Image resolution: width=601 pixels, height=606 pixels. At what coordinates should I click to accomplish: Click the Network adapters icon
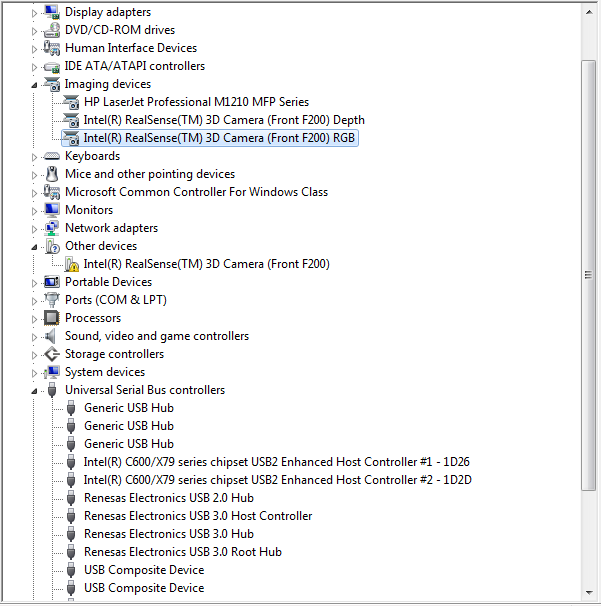[52, 228]
